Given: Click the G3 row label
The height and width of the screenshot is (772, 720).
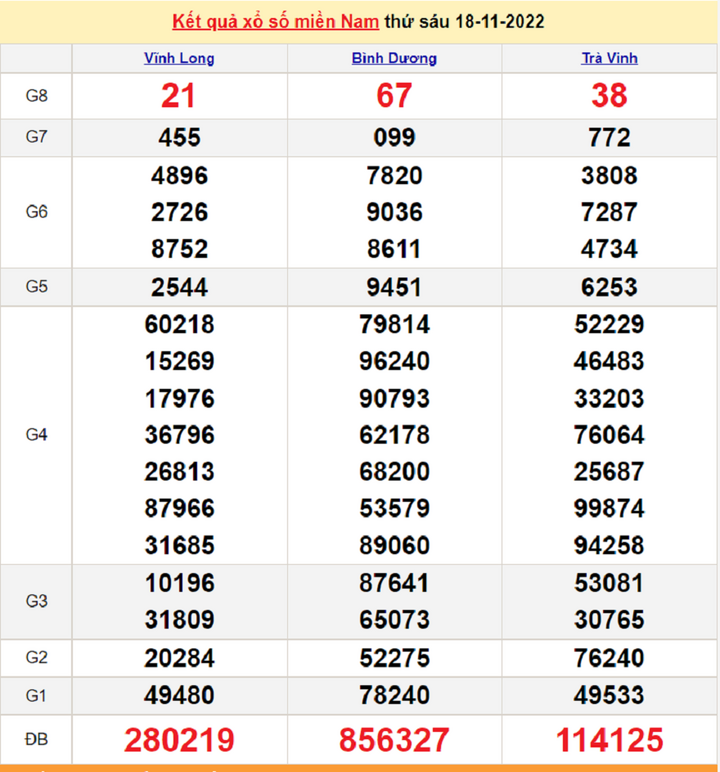Looking at the screenshot, I should click(37, 601).
